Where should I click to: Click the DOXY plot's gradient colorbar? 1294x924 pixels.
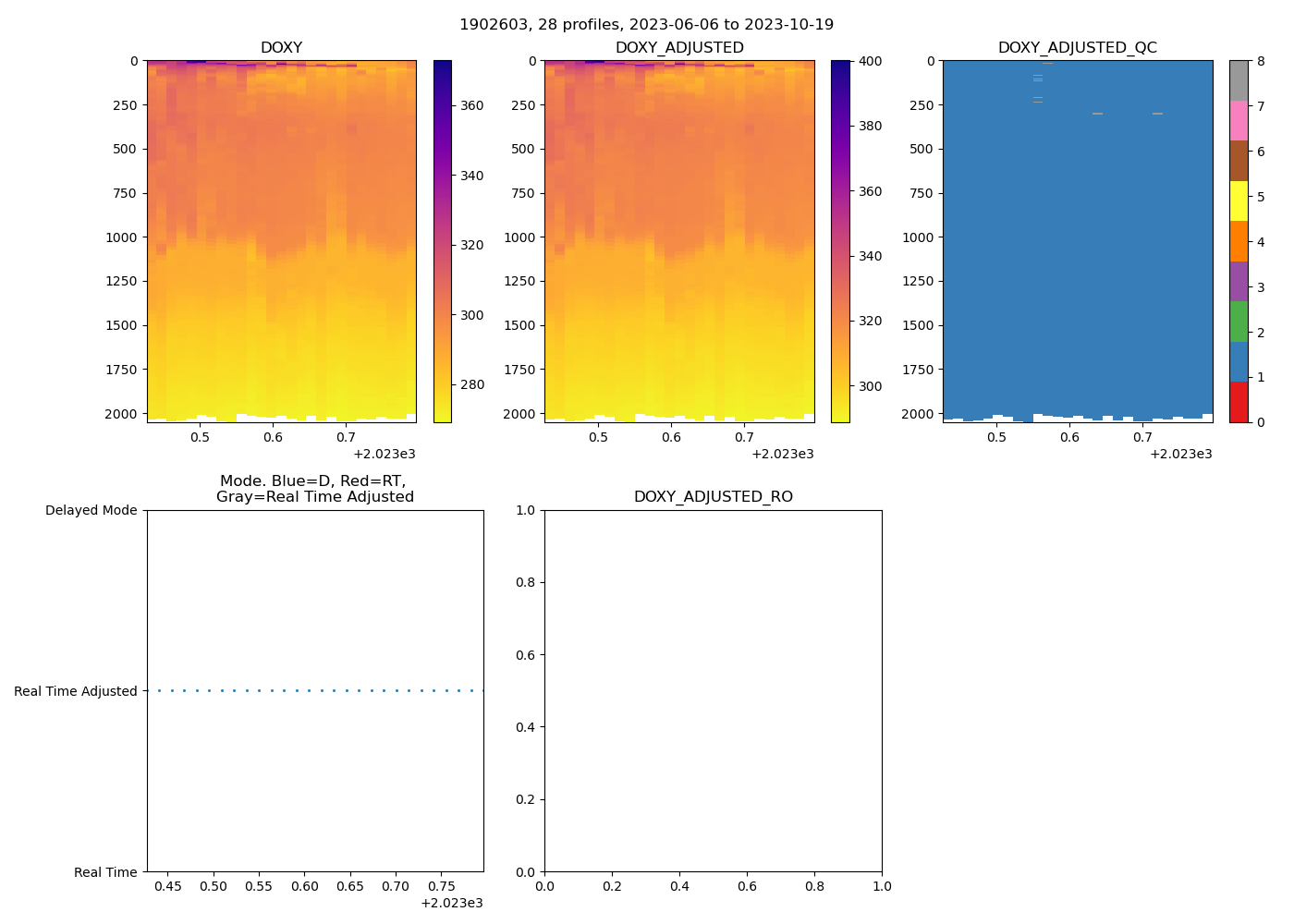442,241
